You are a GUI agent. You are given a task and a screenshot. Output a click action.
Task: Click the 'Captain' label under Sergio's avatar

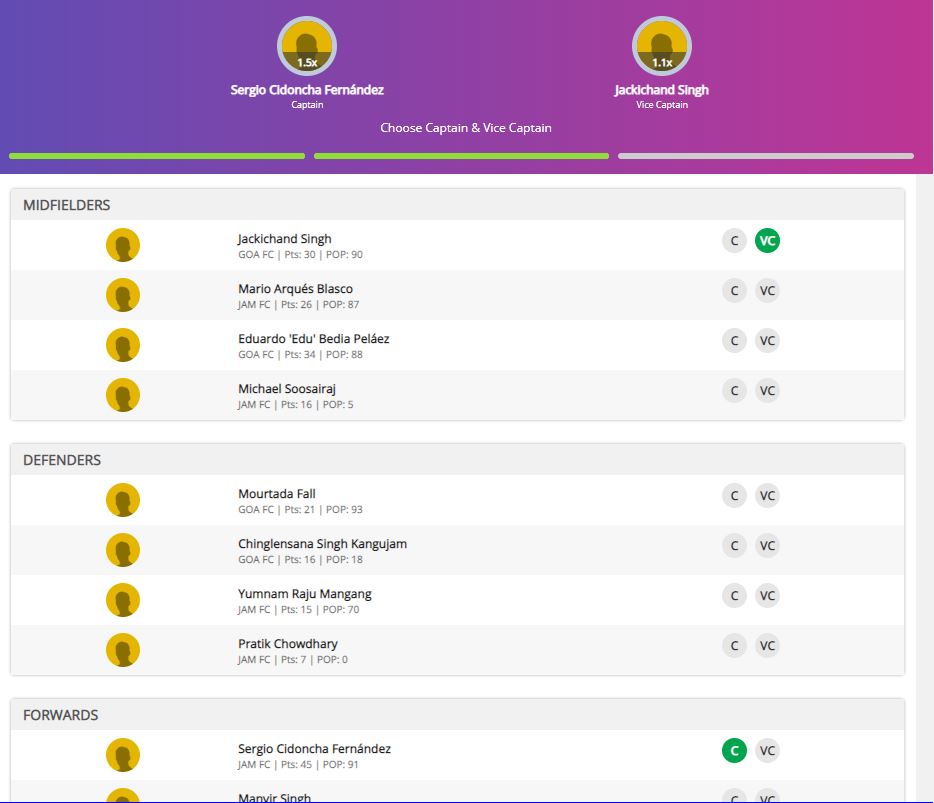click(x=307, y=105)
